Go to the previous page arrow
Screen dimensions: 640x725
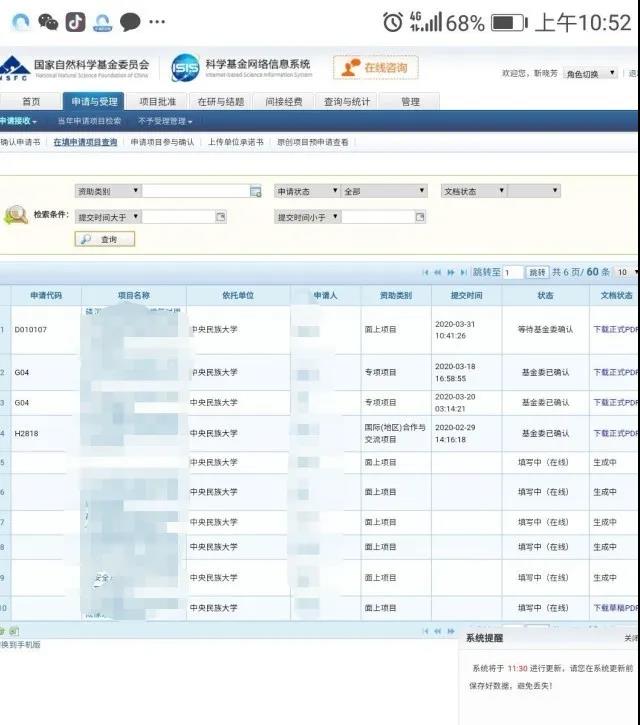[438, 272]
